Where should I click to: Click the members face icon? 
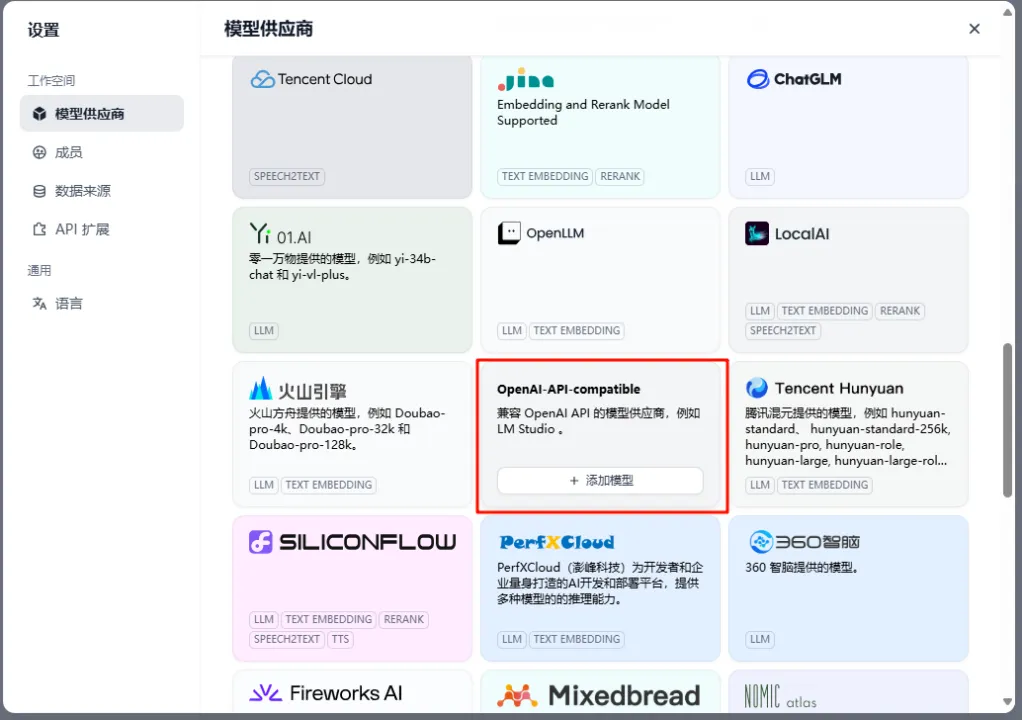point(40,152)
